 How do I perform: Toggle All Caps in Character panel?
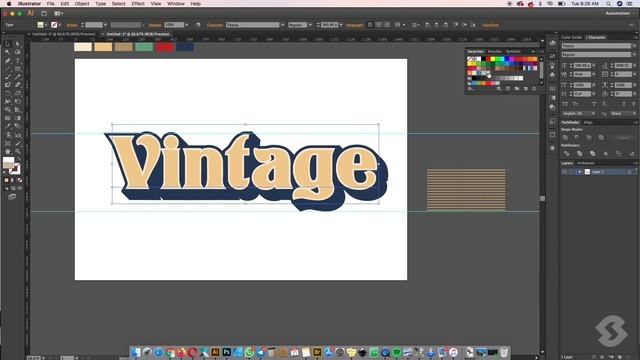click(565, 104)
